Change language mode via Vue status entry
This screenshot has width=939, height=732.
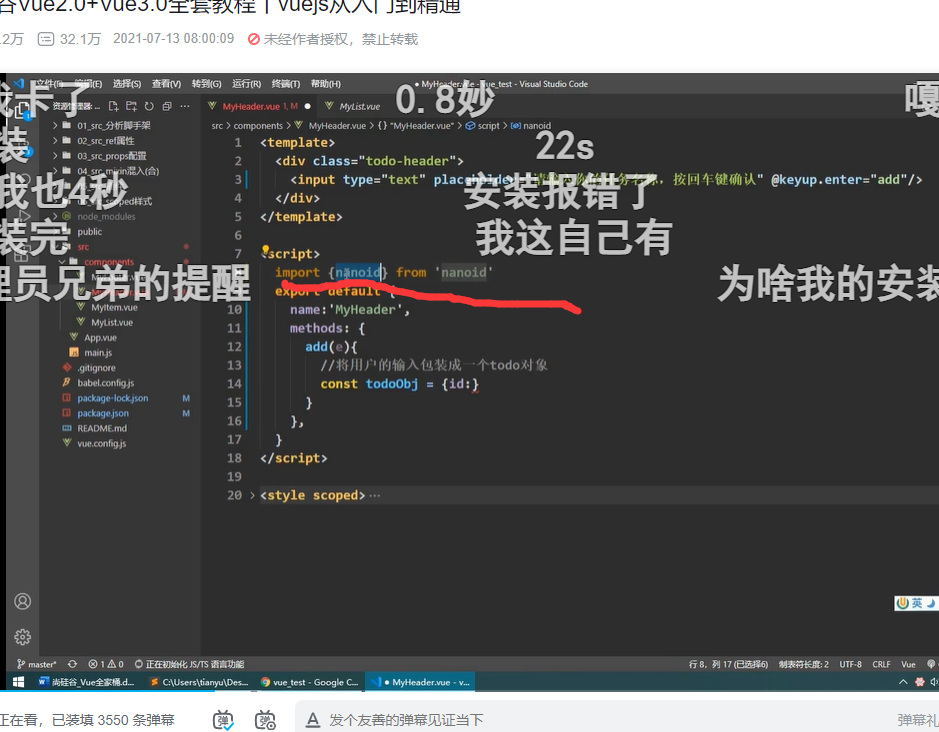point(908,664)
